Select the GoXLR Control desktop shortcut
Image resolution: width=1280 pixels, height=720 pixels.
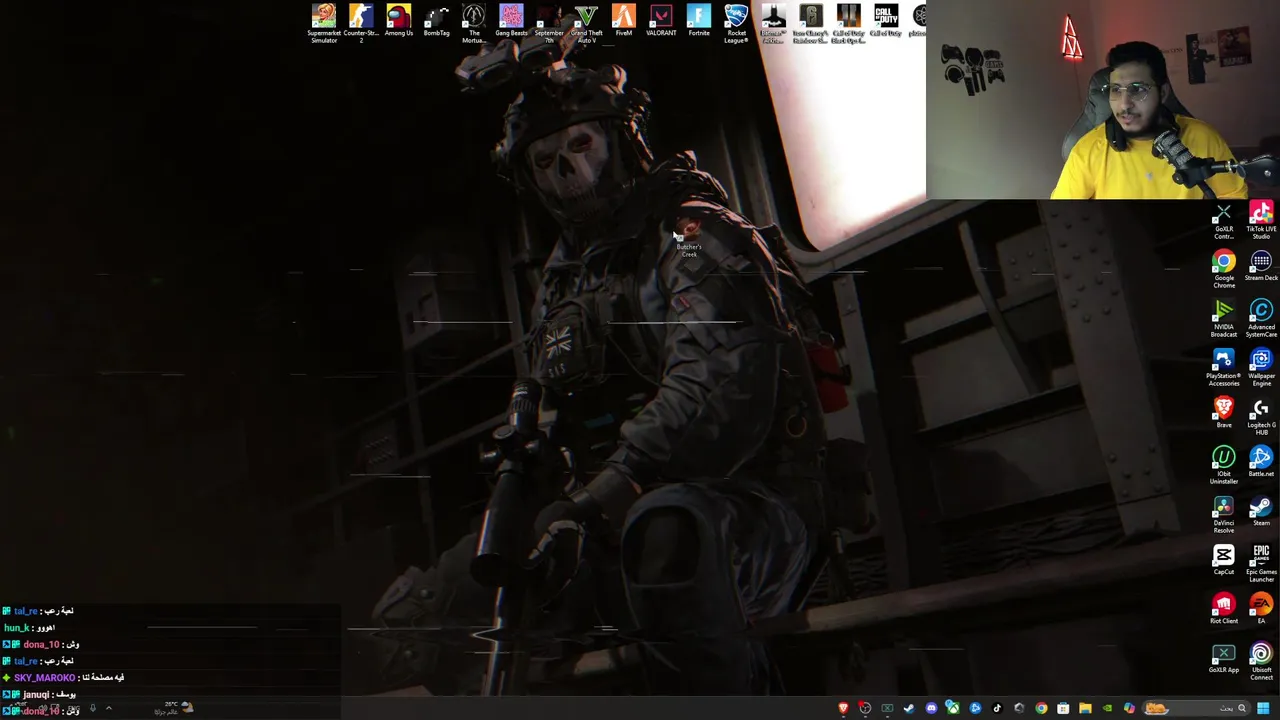(1224, 222)
